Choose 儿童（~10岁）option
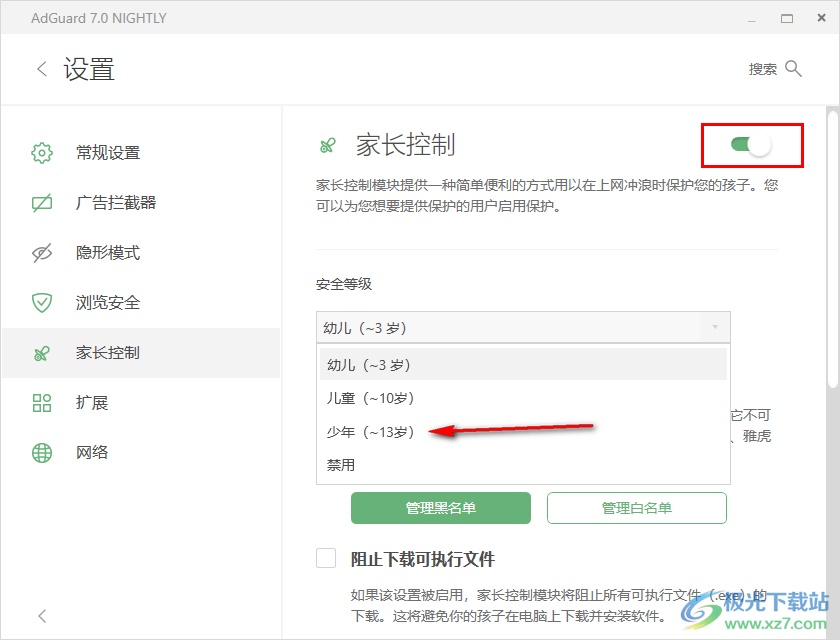 (x=369, y=398)
